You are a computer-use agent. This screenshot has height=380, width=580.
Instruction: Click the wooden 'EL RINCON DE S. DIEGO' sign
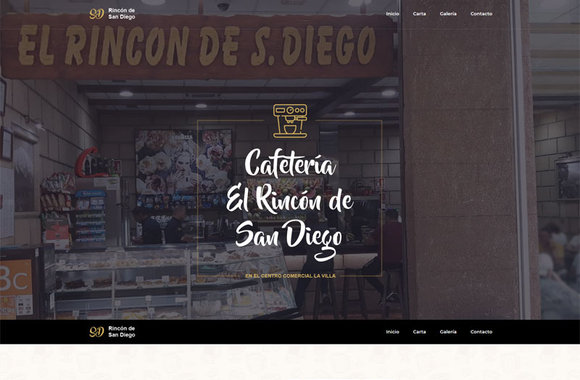197,46
